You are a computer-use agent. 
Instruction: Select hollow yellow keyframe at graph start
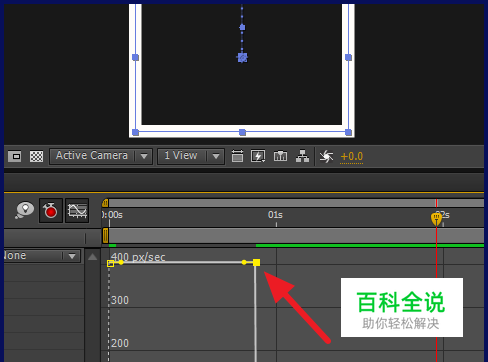coord(111,263)
